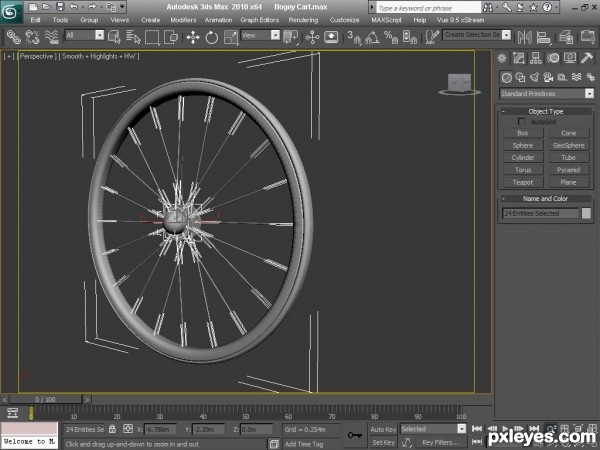Toggle the 3D Snaps icon
This screenshot has width=600, height=450.
tap(354, 37)
